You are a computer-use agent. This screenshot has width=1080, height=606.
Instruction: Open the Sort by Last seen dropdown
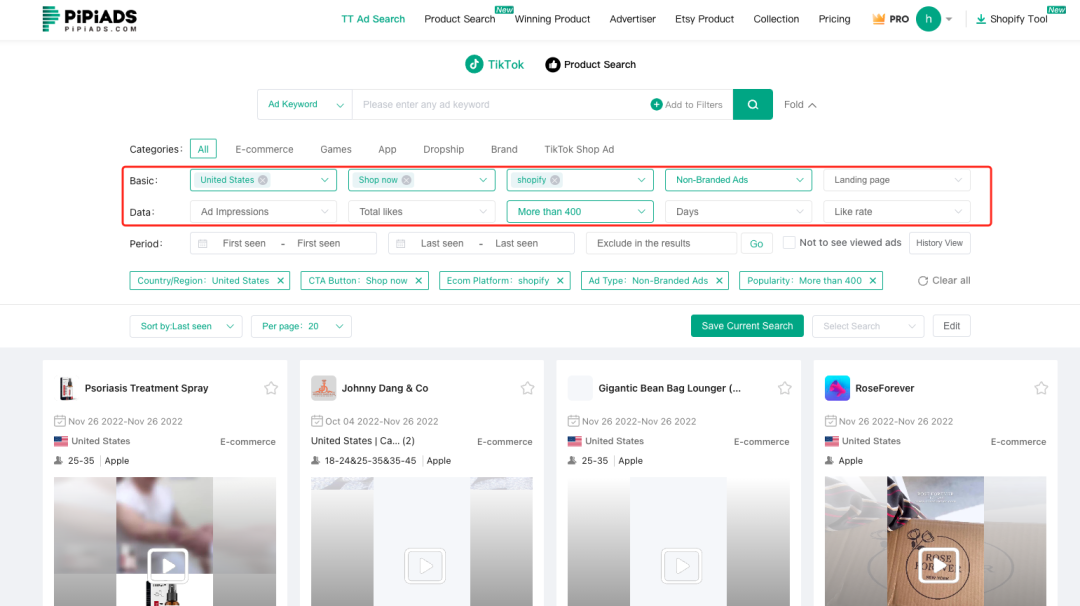point(185,326)
